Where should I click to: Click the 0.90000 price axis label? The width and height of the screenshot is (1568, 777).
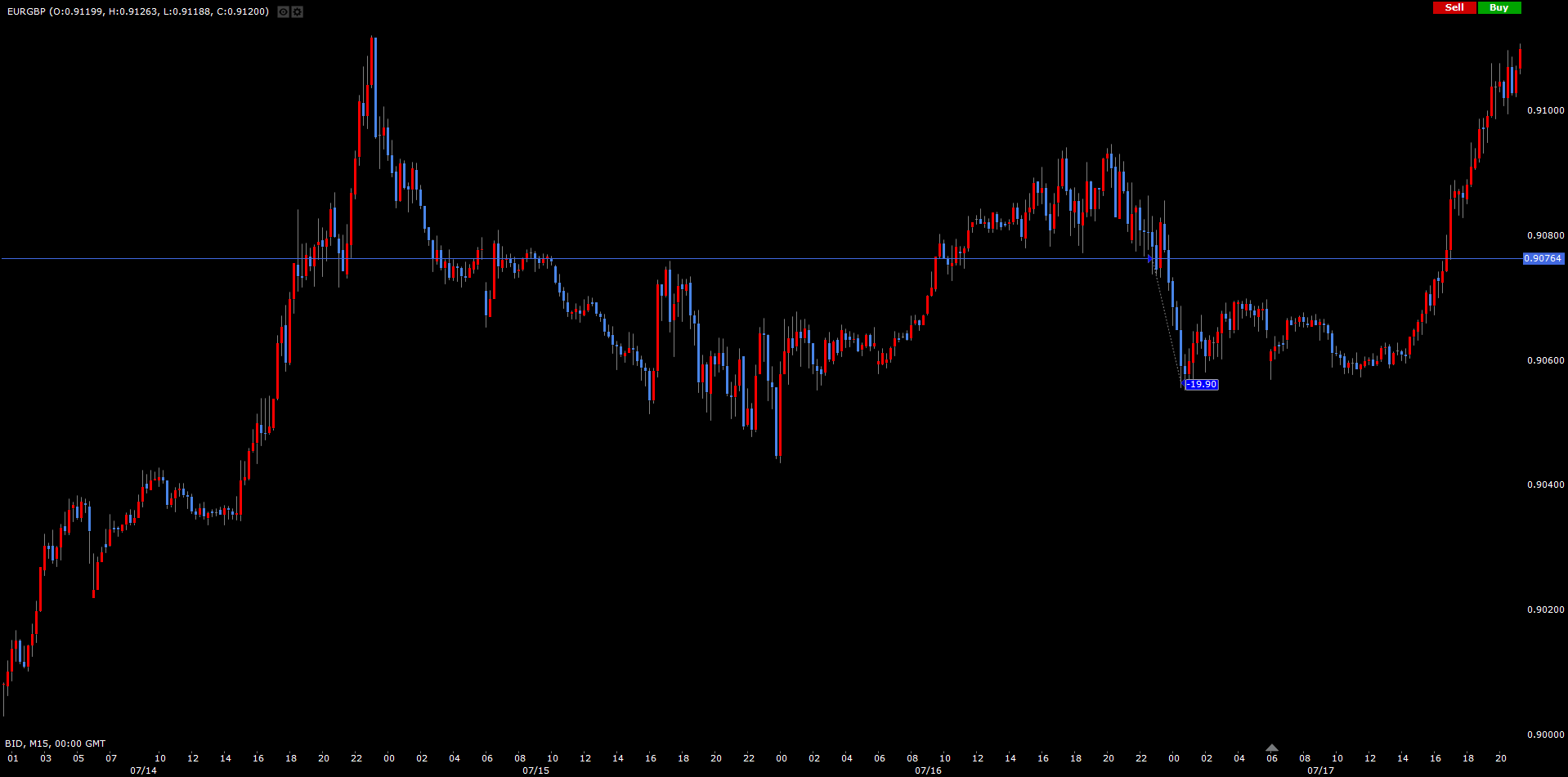pos(1545,735)
